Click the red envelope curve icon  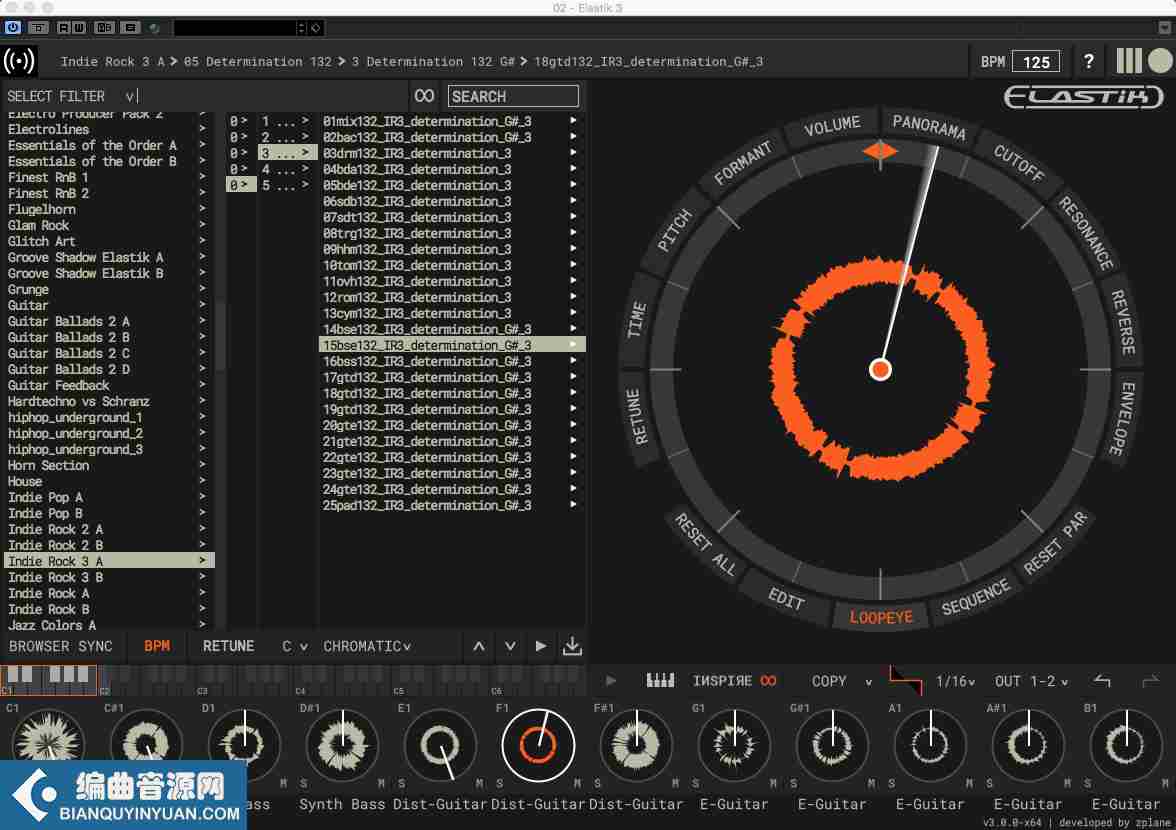(905, 681)
